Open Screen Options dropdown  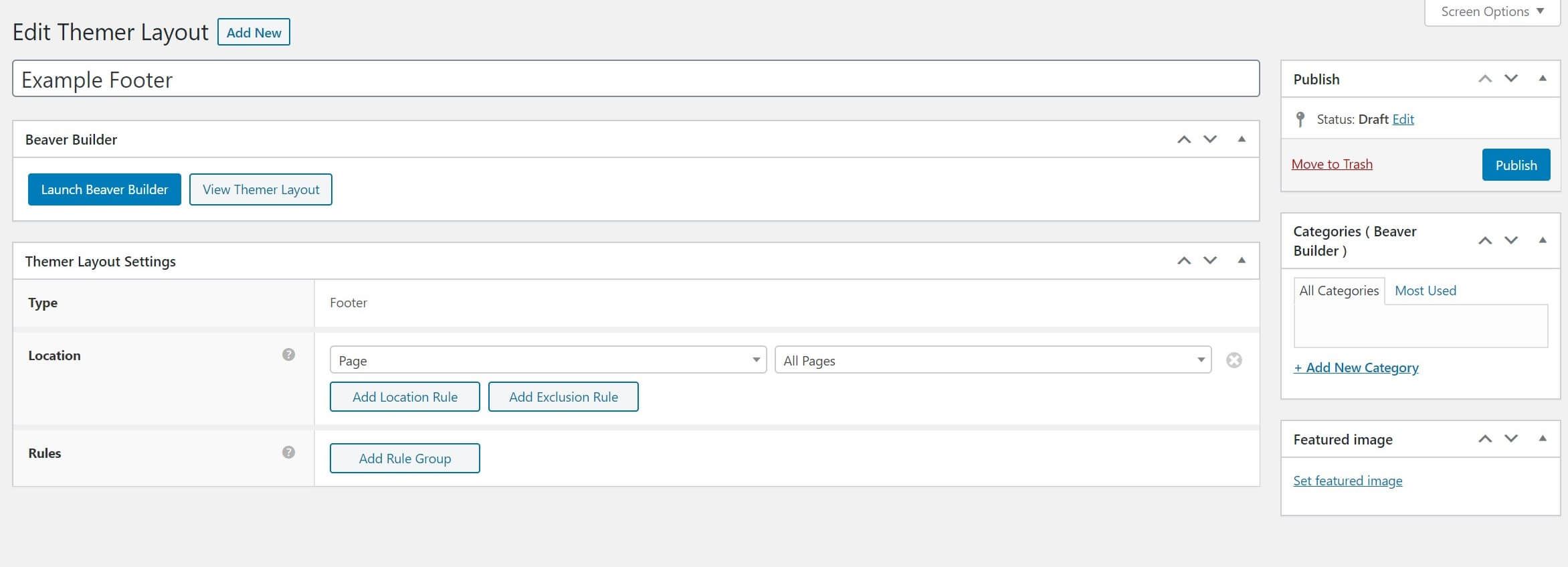[x=1492, y=12]
